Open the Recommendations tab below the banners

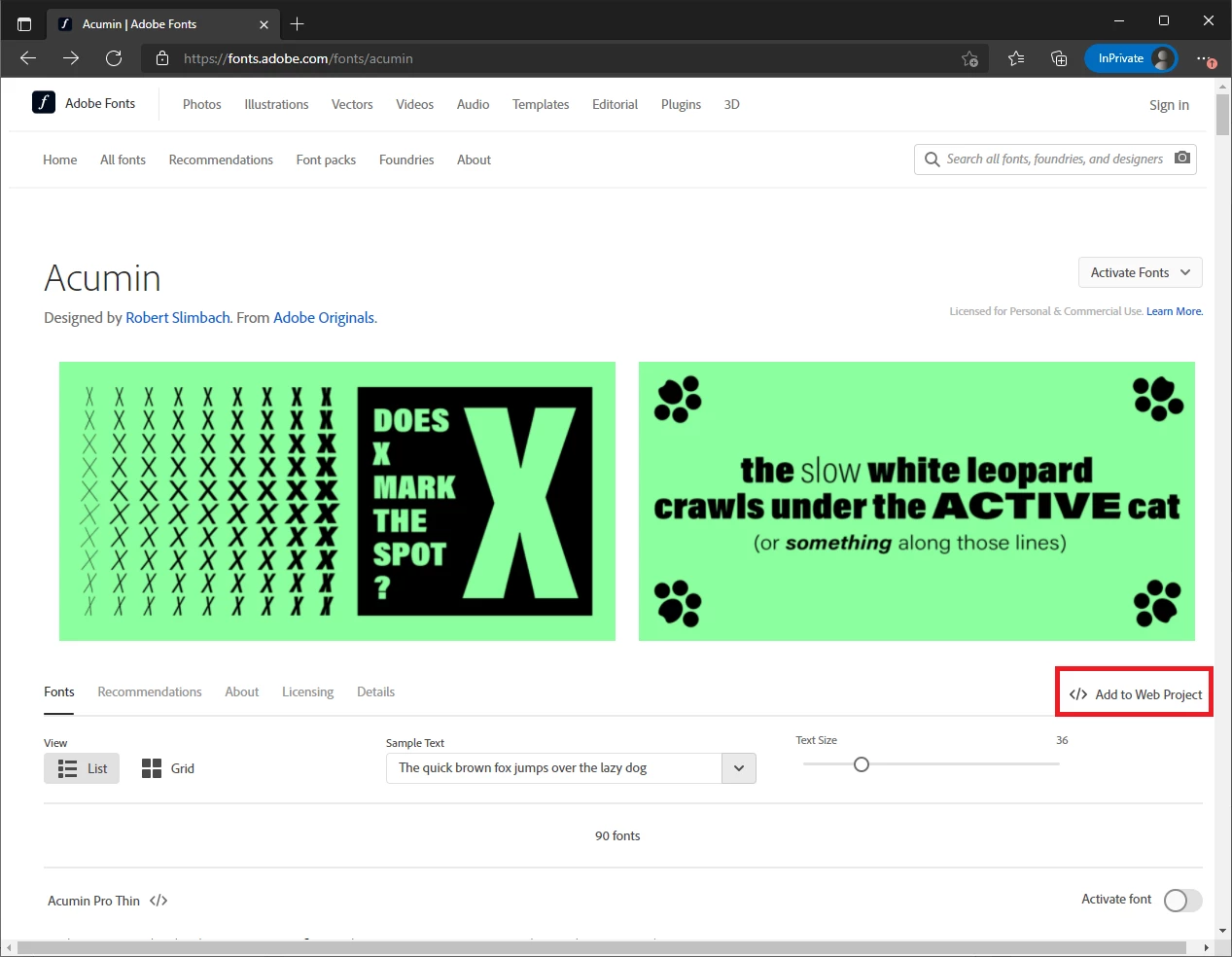(x=150, y=691)
